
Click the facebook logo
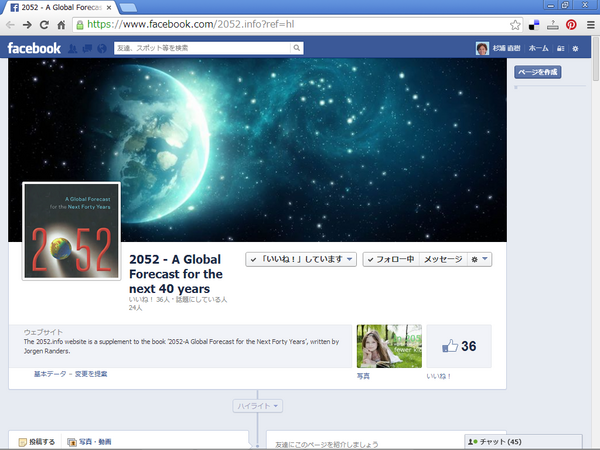[34, 48]
